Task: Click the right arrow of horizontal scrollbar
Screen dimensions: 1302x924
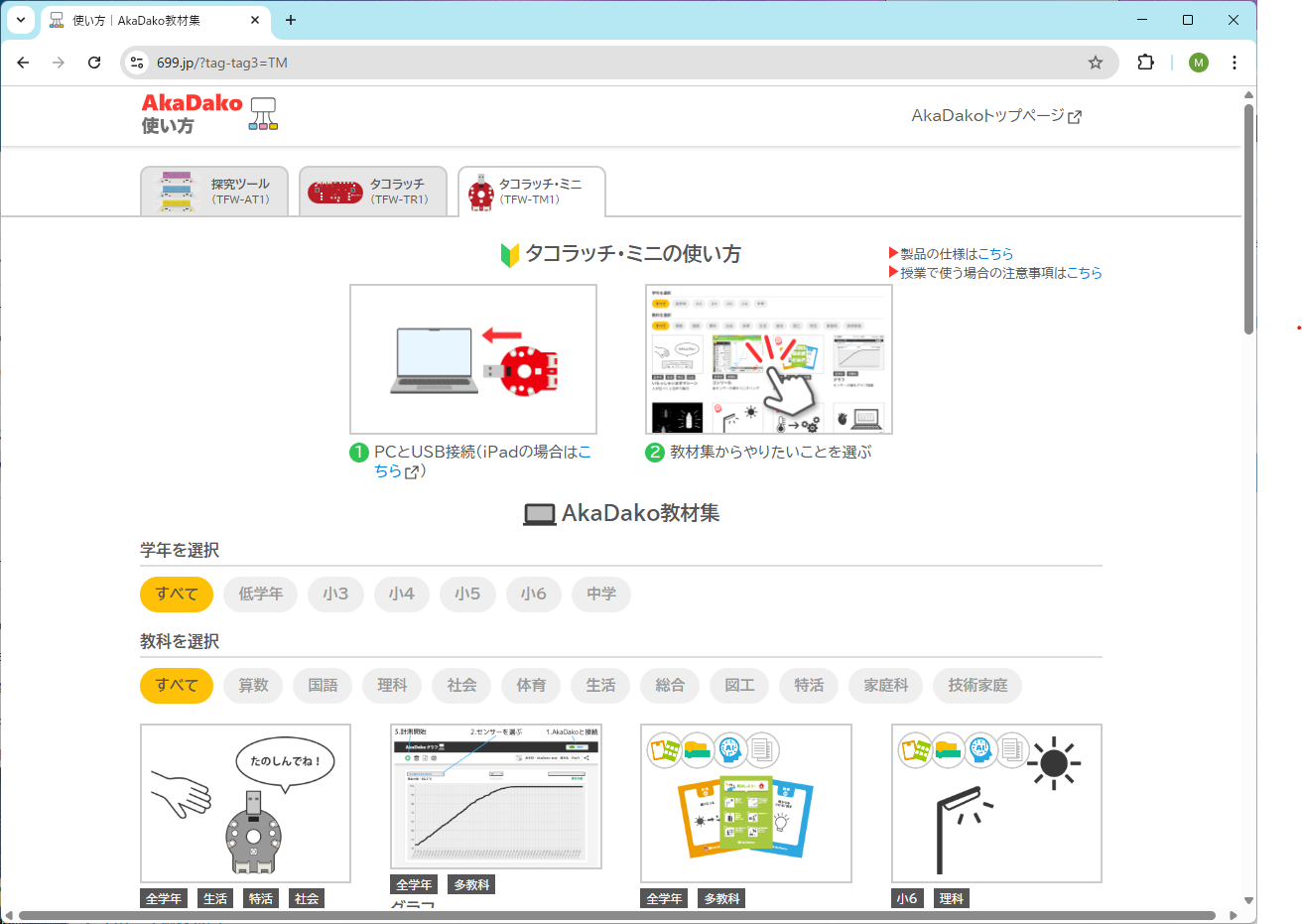Action: (1234, 915)
